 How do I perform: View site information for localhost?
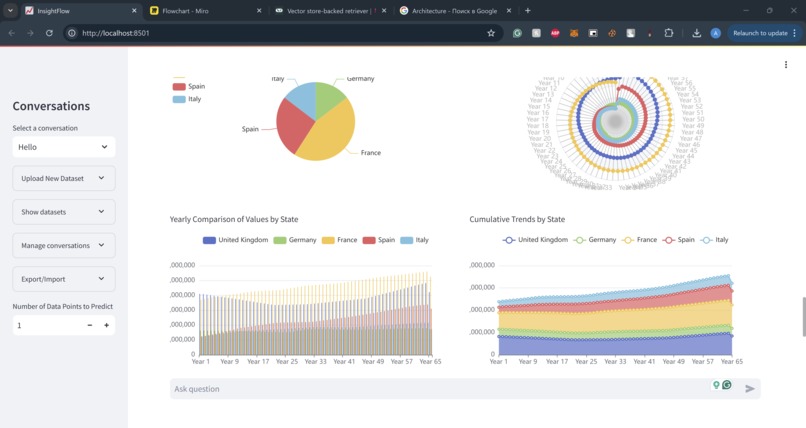(x=72, y=33)
